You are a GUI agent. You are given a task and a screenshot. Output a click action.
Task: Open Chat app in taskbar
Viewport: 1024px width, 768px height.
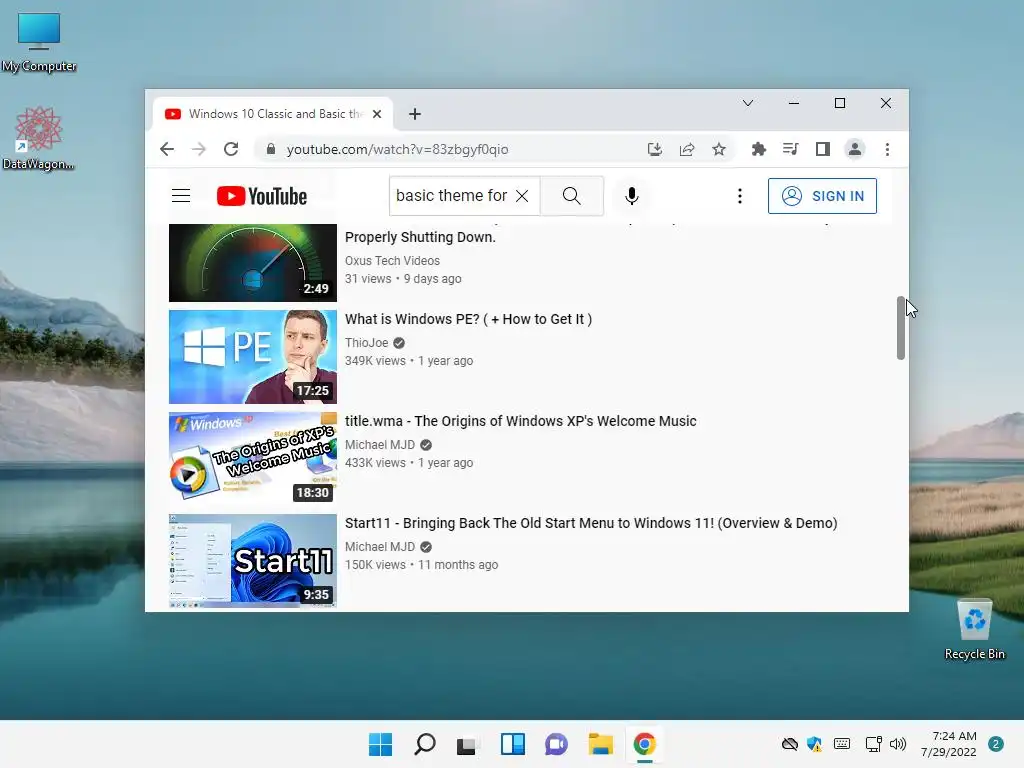click(556, 744)
